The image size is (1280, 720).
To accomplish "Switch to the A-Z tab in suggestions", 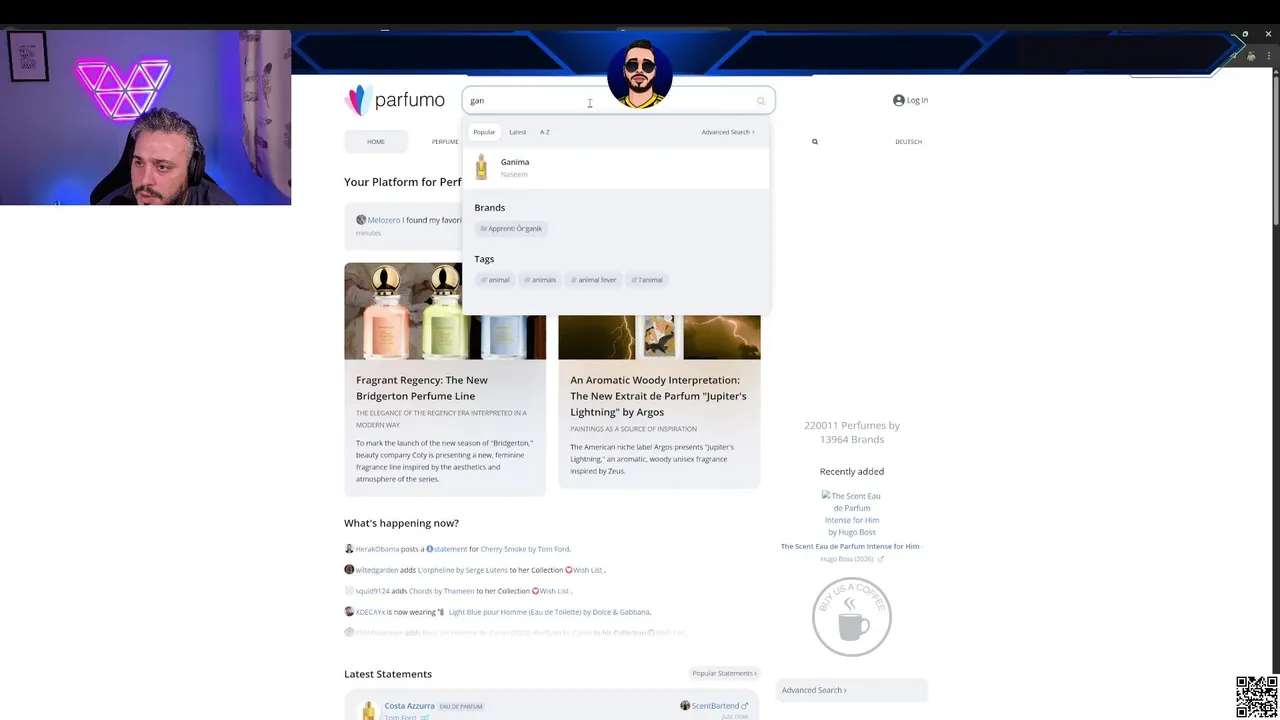I will 545,132.
